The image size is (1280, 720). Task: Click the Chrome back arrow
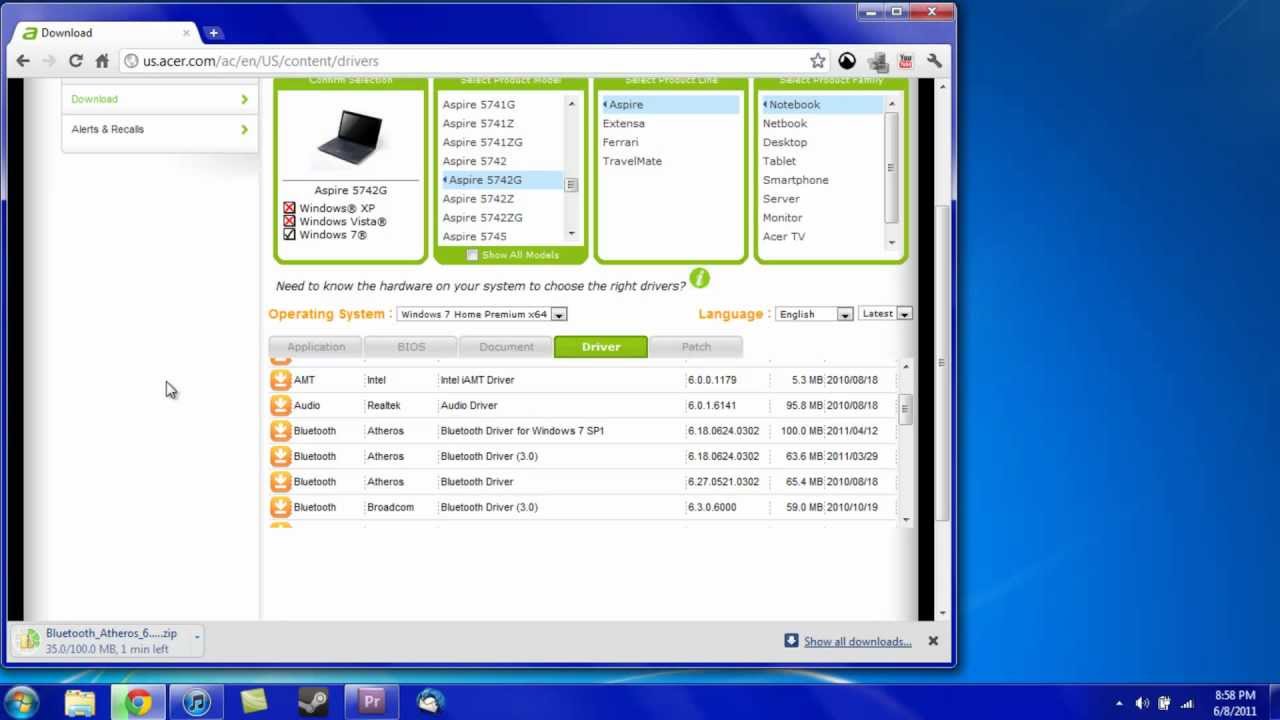click(x=23, y=61)
